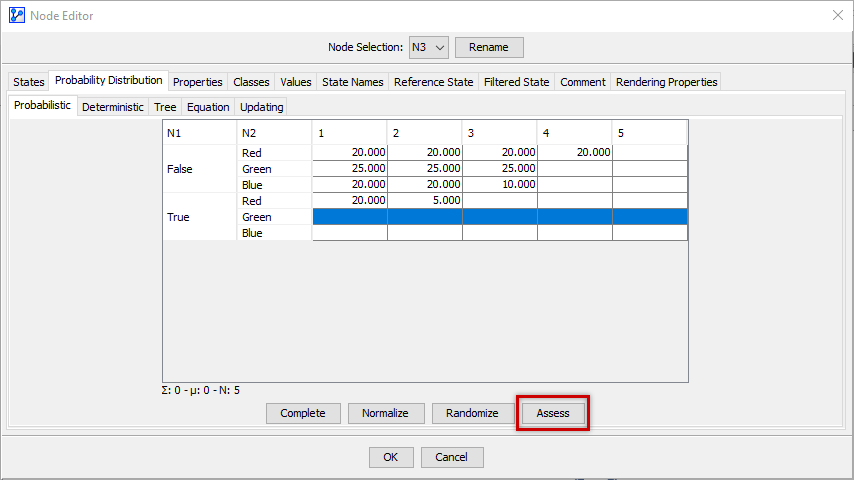Select the Comment tab
Screen dimensions: 854x480
pyautogui.click(x=582, y=82)
